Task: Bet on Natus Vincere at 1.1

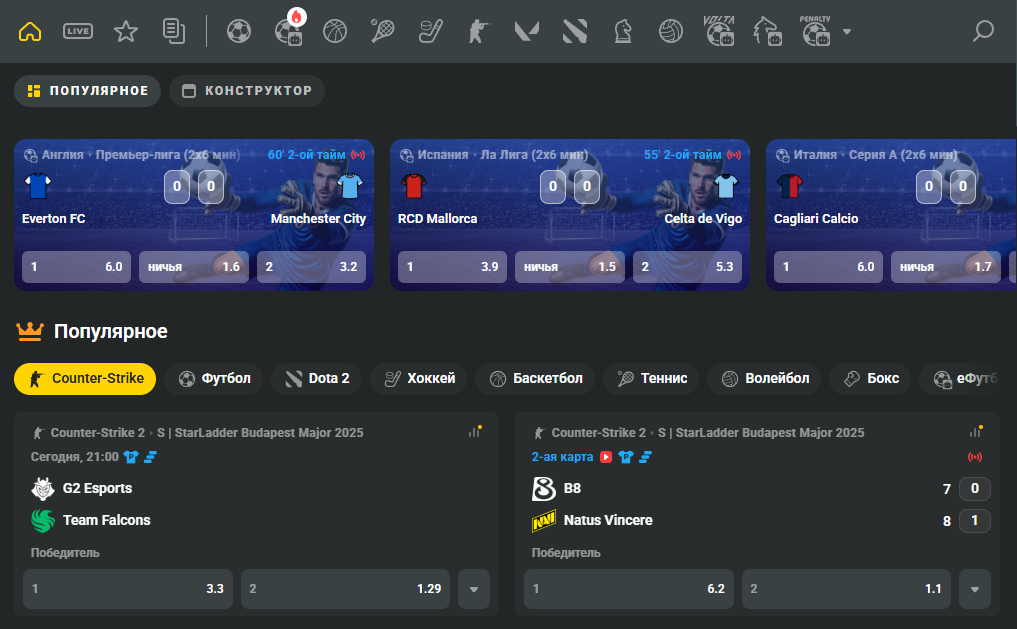Action: 846,589
